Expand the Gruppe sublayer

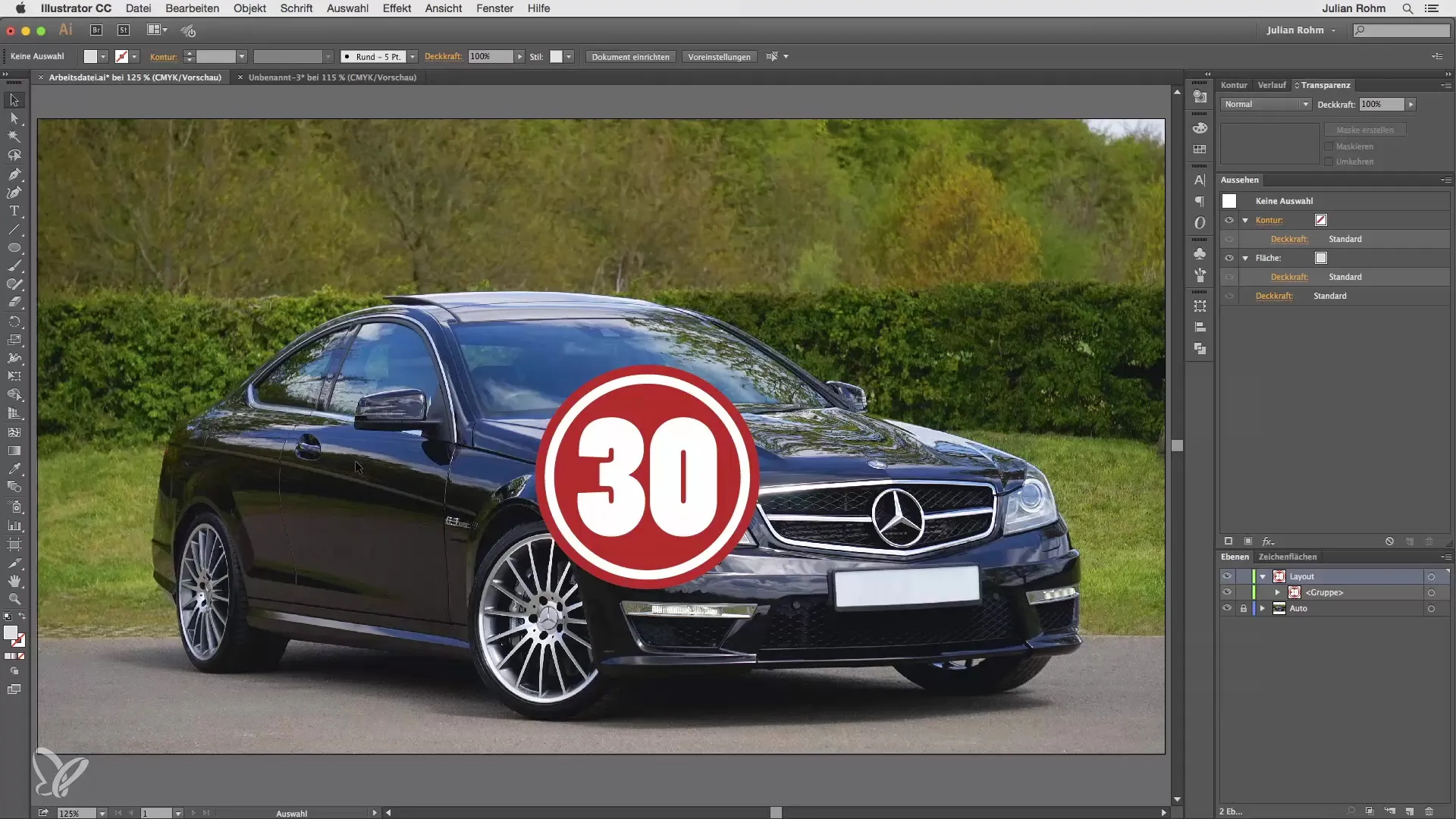coord(1278,592)
